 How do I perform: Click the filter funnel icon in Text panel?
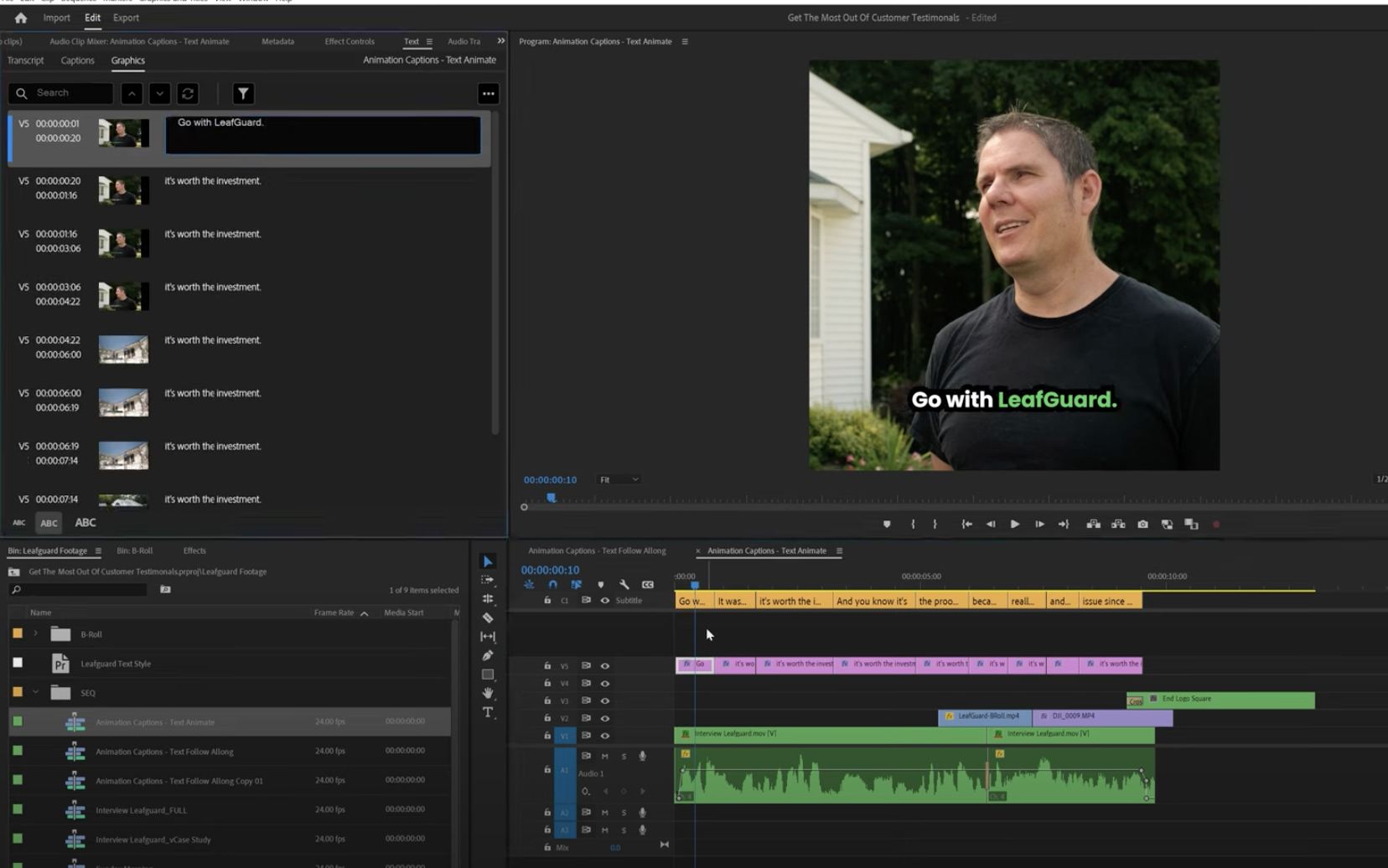(x=243, y=94)
